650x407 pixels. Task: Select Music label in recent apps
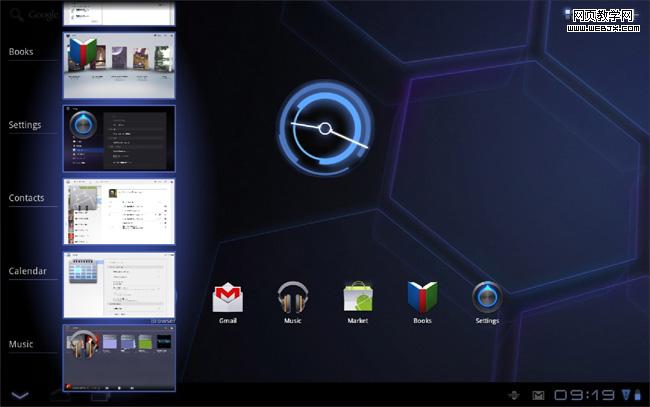point(21,344)
